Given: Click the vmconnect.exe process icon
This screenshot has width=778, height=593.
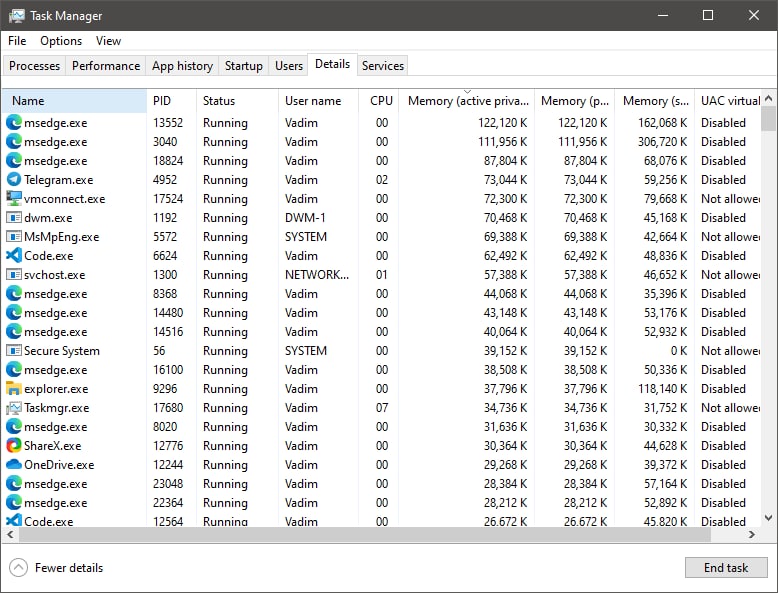Looking at the screenshot, I should click(14, 198).
